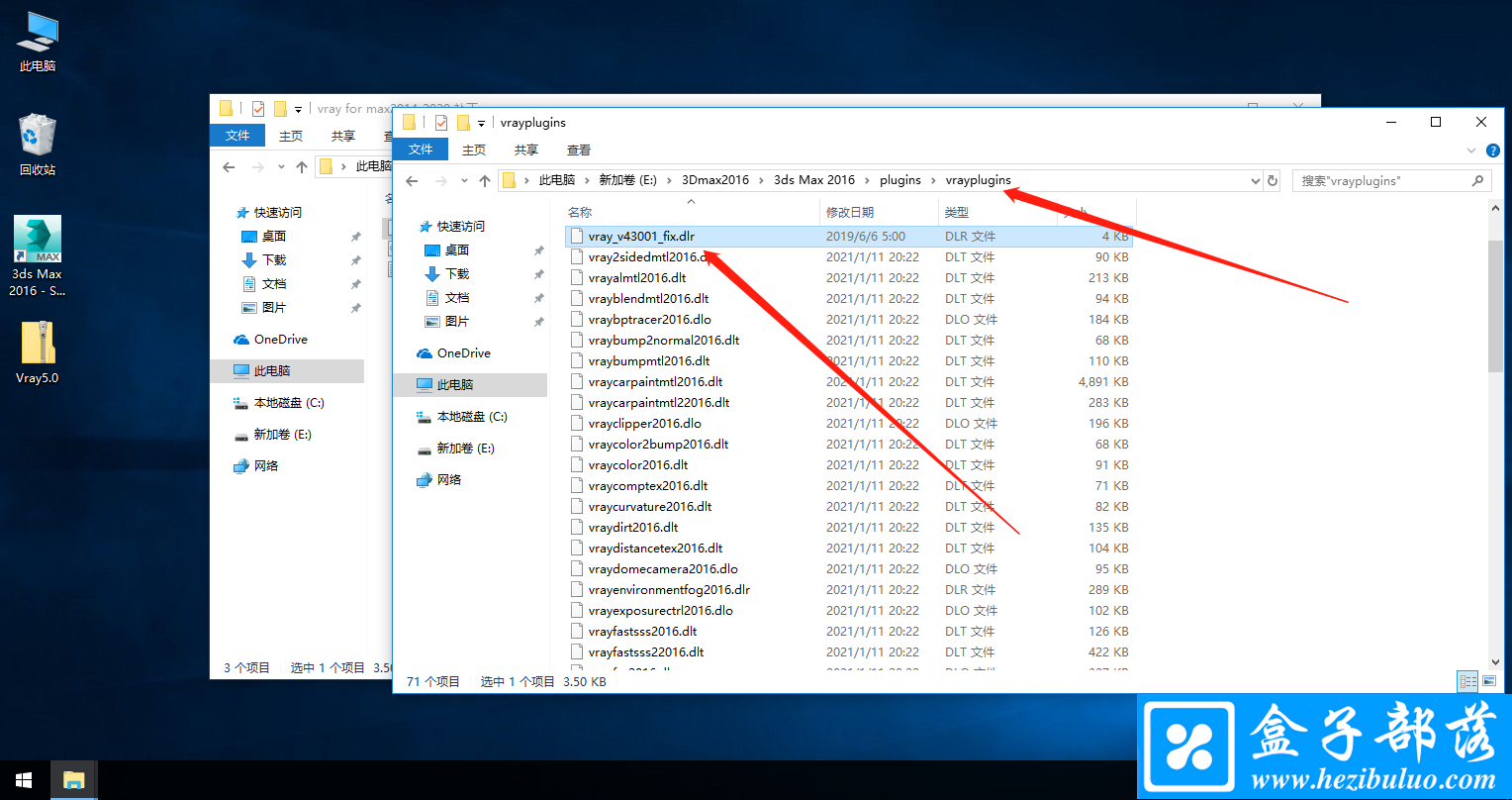Sort by the 类型 column header
Viewport: 1512px width, 800px height.
(997, 212)
